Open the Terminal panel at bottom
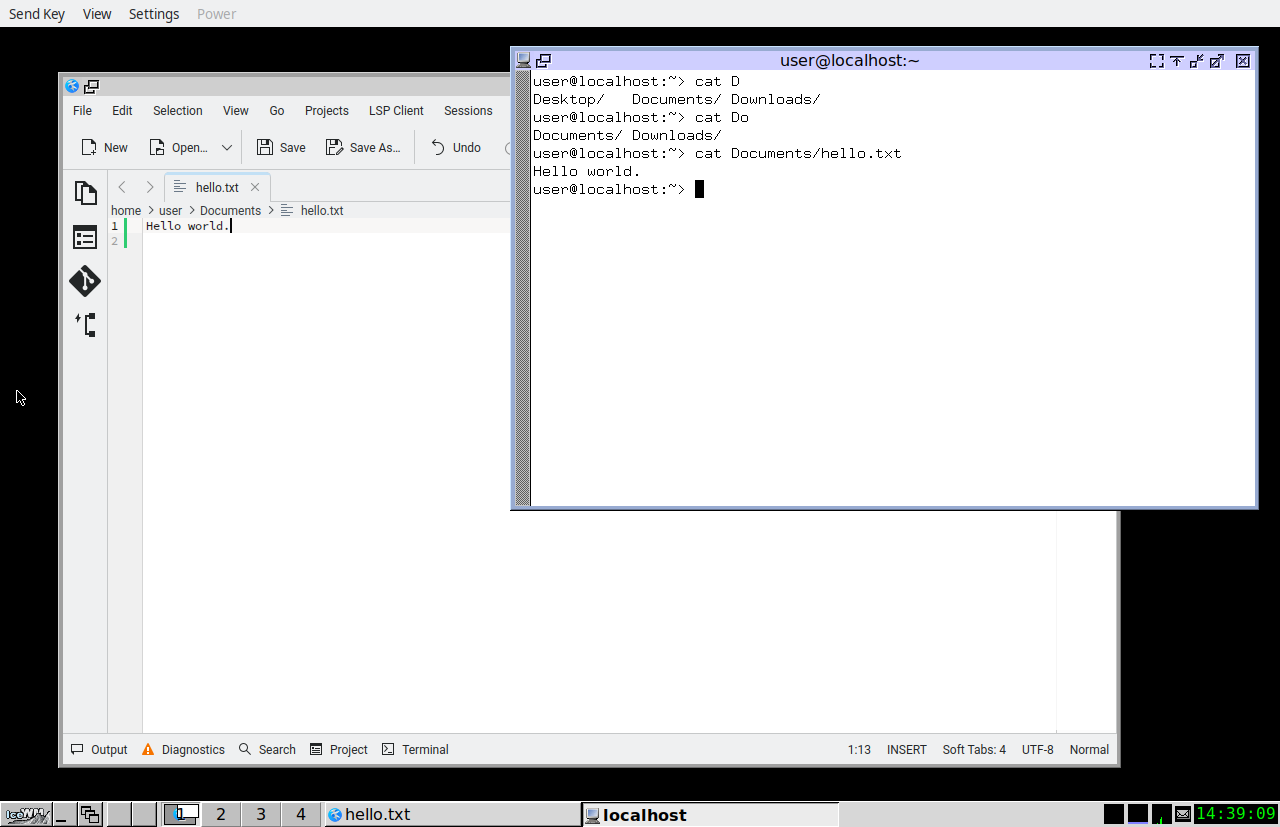Image resolution: width=1280 pixels, height=827 pixels. point(415,749)
